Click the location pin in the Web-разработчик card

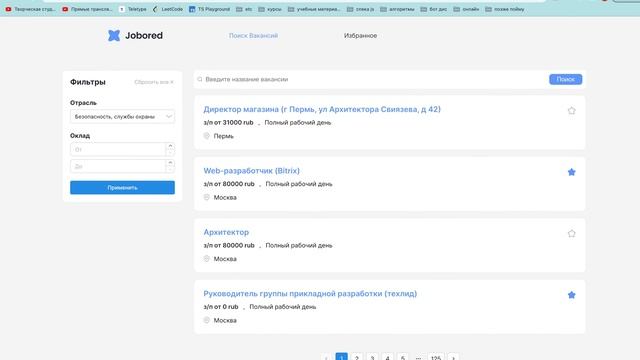pos(207,197)
